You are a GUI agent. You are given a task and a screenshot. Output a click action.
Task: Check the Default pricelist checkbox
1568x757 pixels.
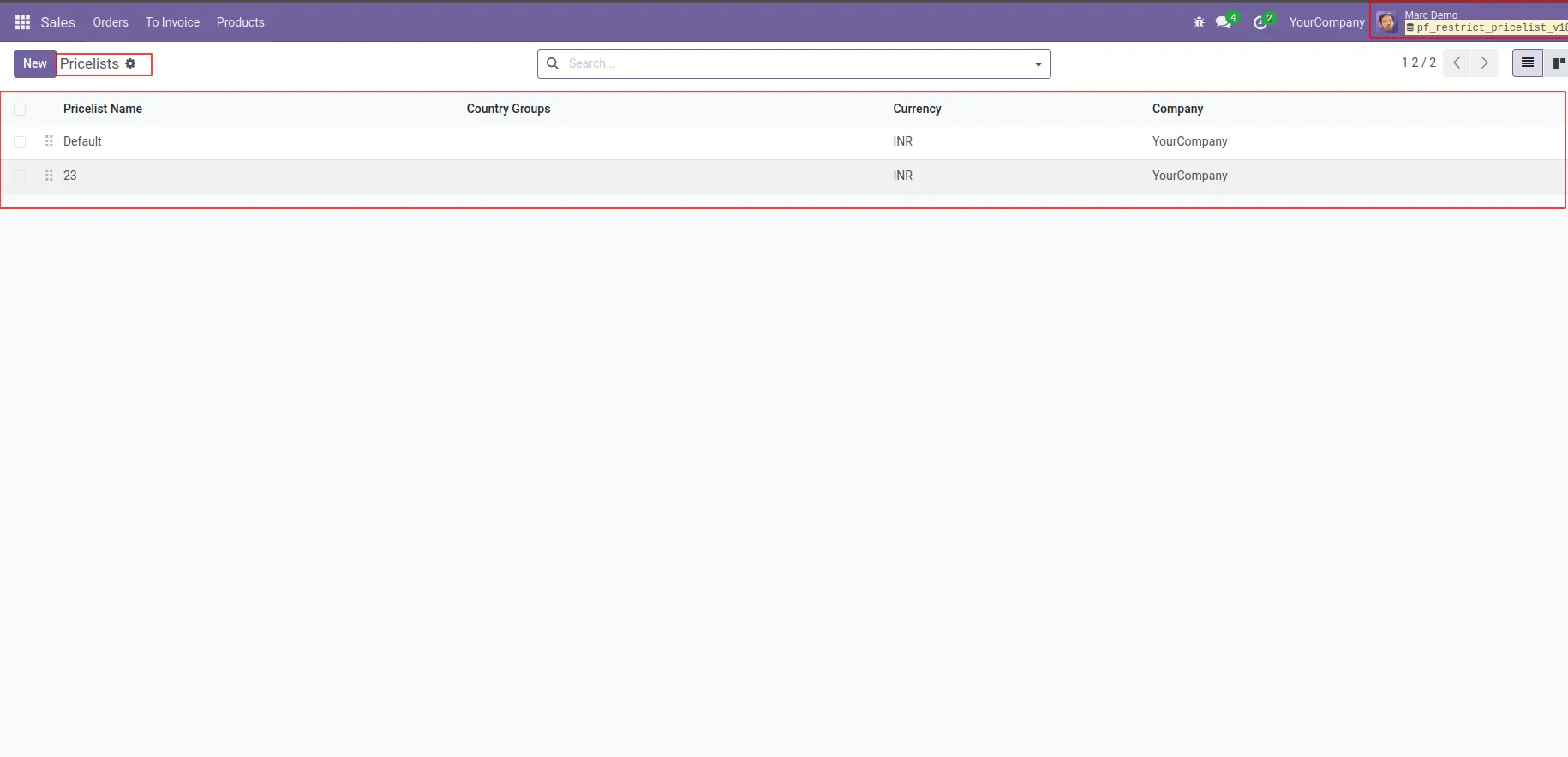tap(20, 141)
